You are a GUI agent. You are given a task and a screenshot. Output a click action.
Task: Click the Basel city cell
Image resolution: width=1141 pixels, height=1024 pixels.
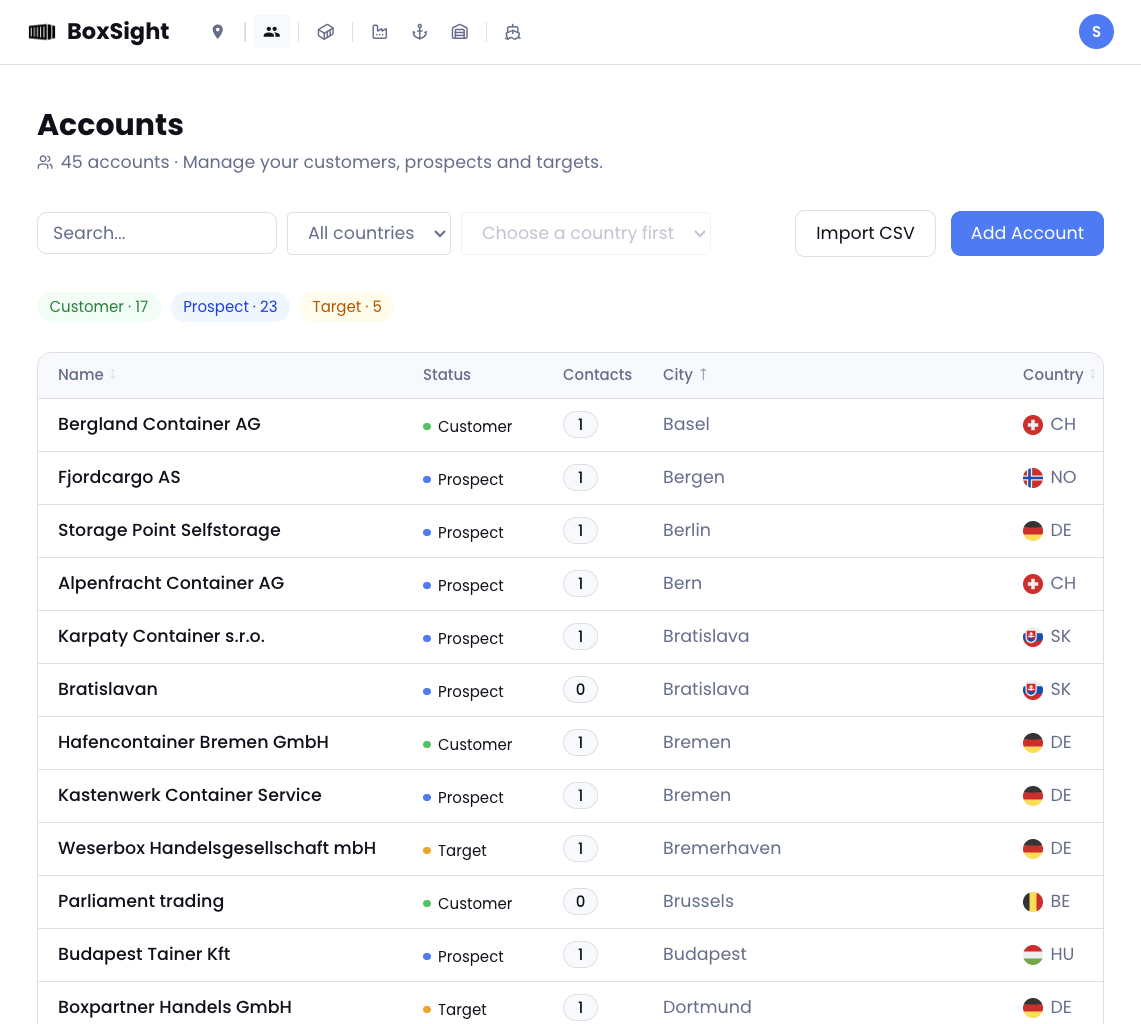(686, 424)
